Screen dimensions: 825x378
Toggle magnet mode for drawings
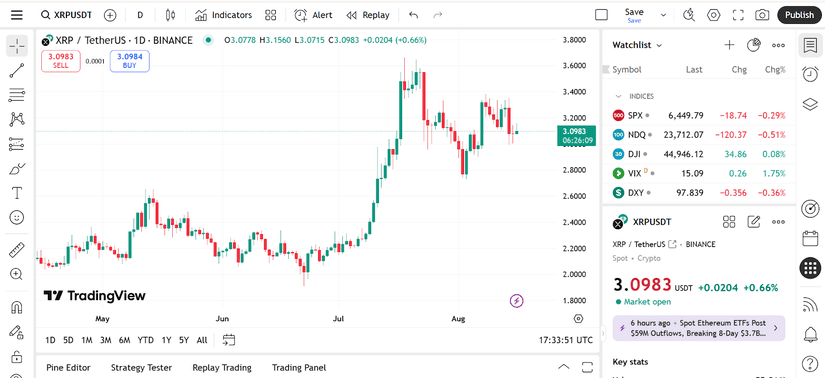coord(17,307)
